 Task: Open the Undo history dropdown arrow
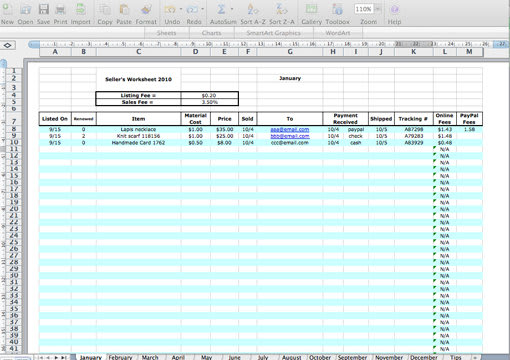click(181, 9)
